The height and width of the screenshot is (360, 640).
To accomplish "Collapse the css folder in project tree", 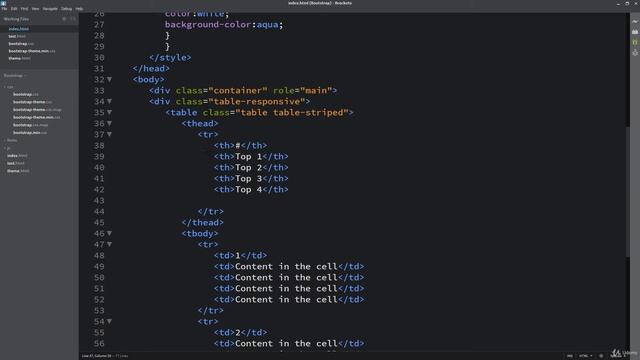I will [9, 87].
